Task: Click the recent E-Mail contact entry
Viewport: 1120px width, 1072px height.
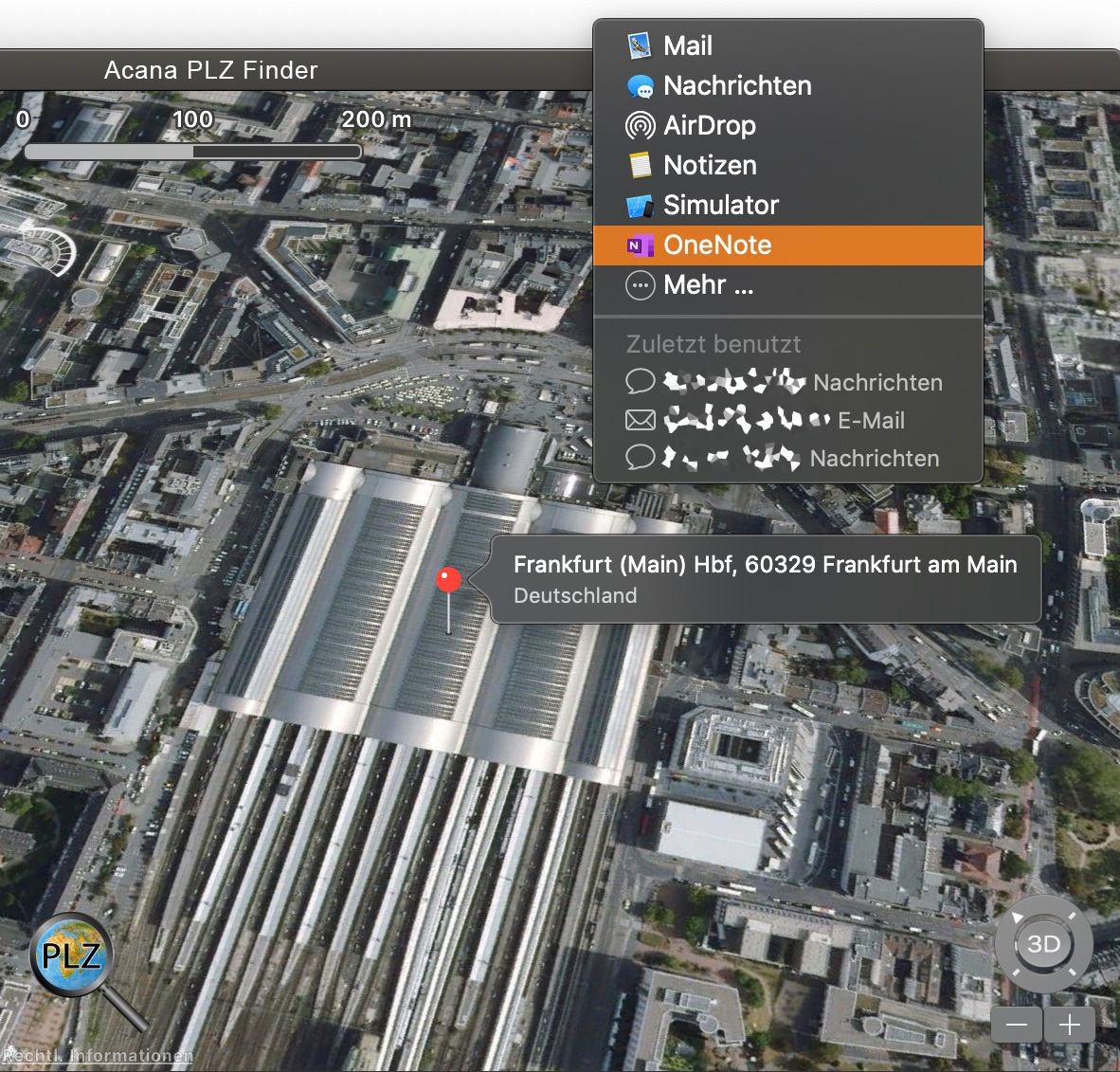Action: point(787,420)
